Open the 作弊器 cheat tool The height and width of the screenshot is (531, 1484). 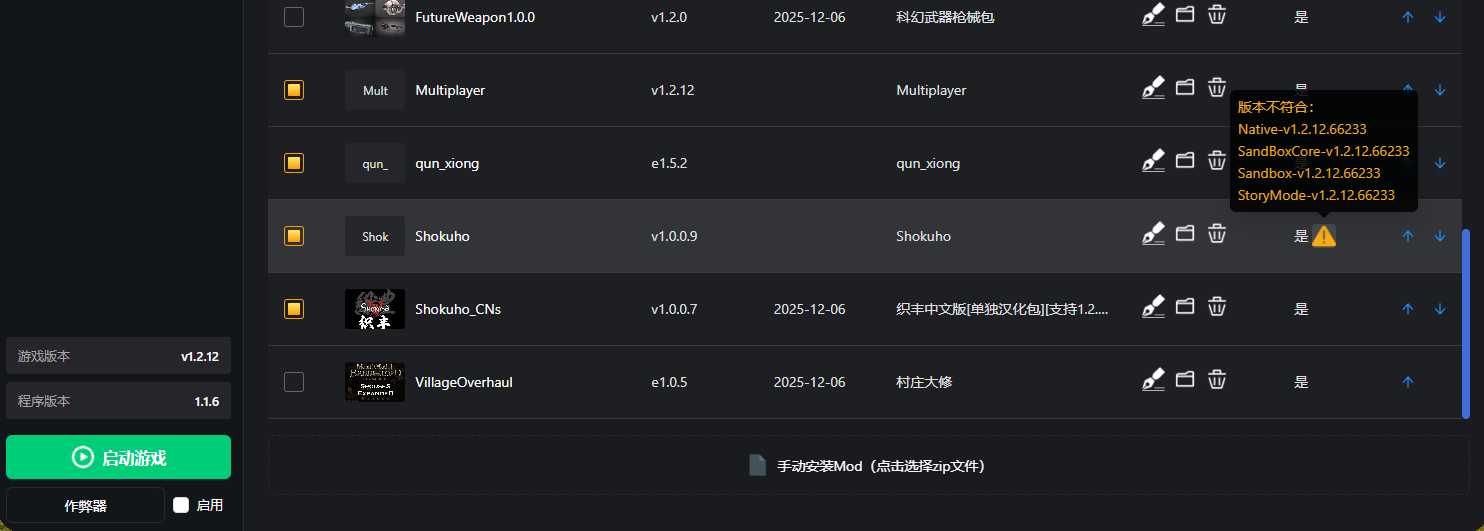pos(85,506)
